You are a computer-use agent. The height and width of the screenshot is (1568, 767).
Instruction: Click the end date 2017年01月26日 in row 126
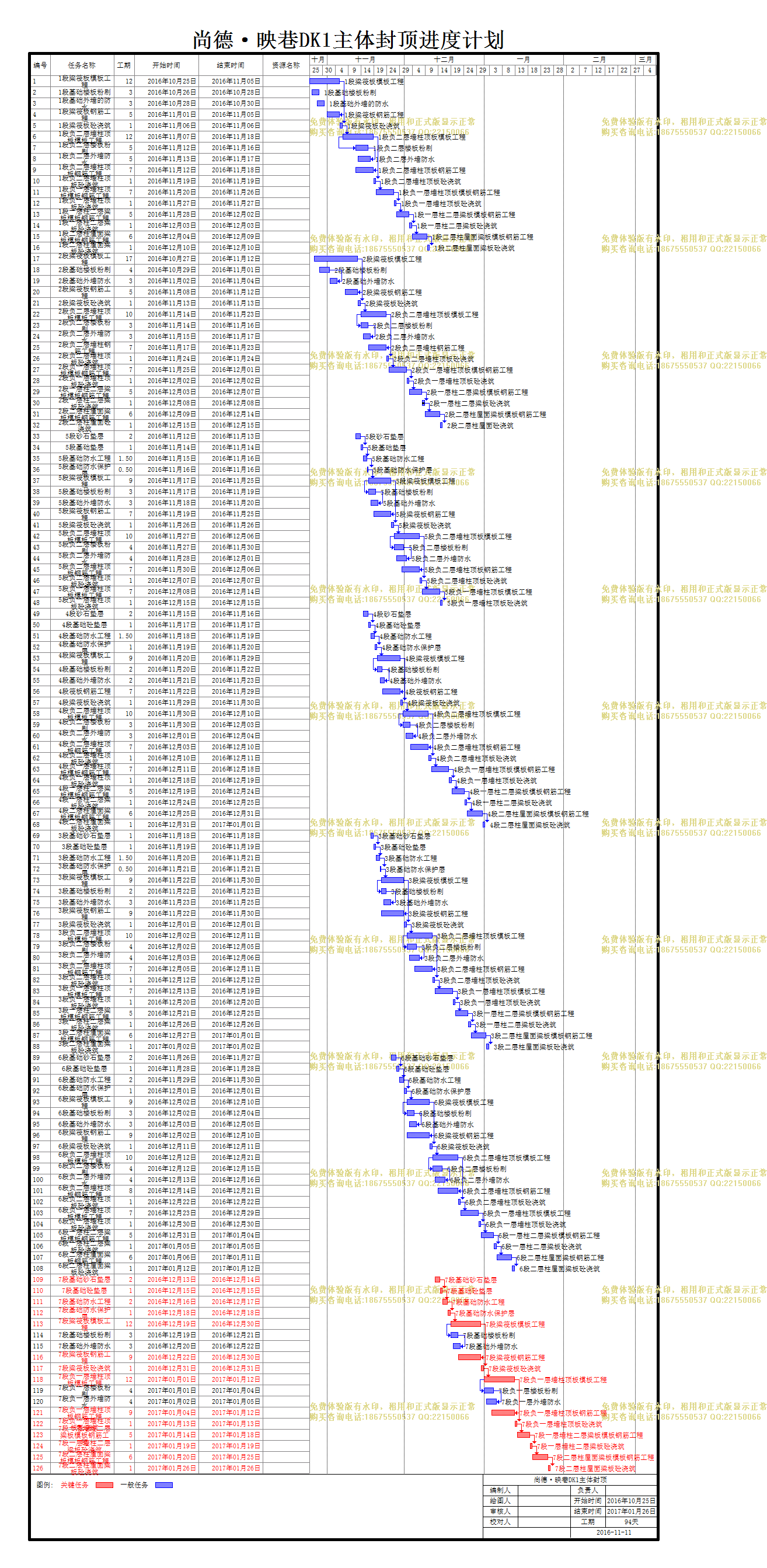click(x=231, y=1468)
